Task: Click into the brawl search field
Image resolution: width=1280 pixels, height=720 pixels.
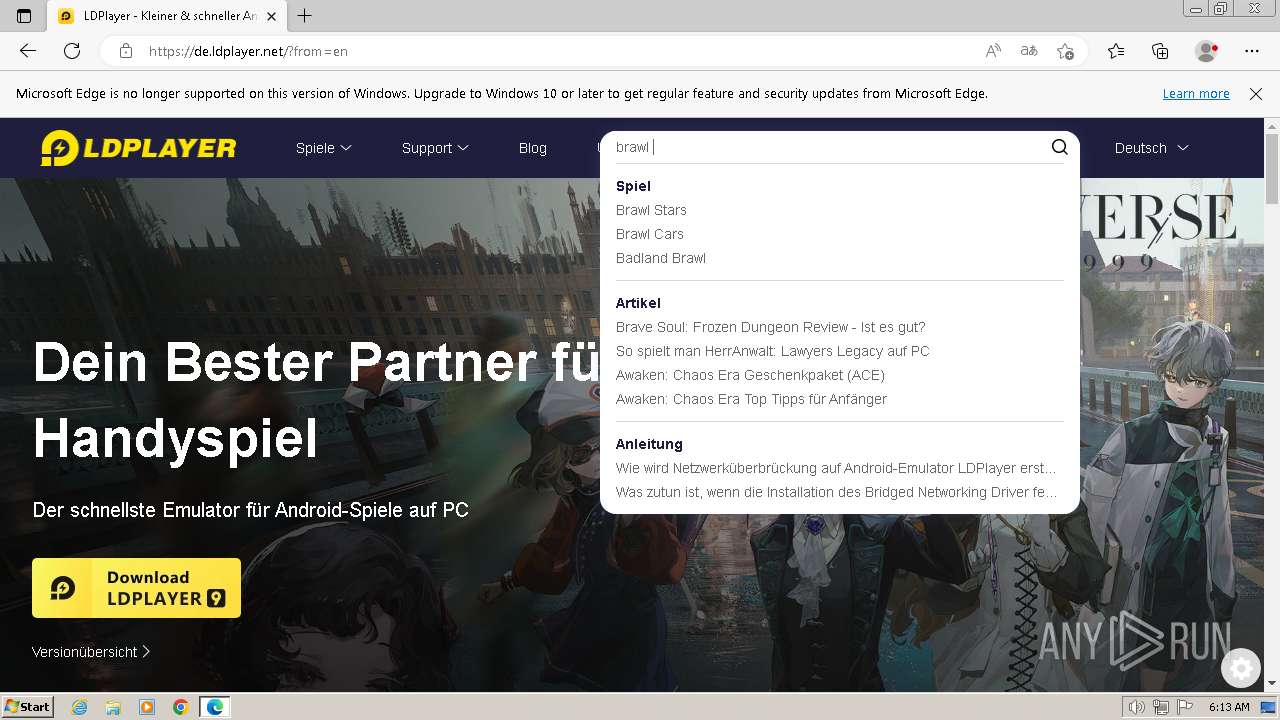Action: coord(830,147)
